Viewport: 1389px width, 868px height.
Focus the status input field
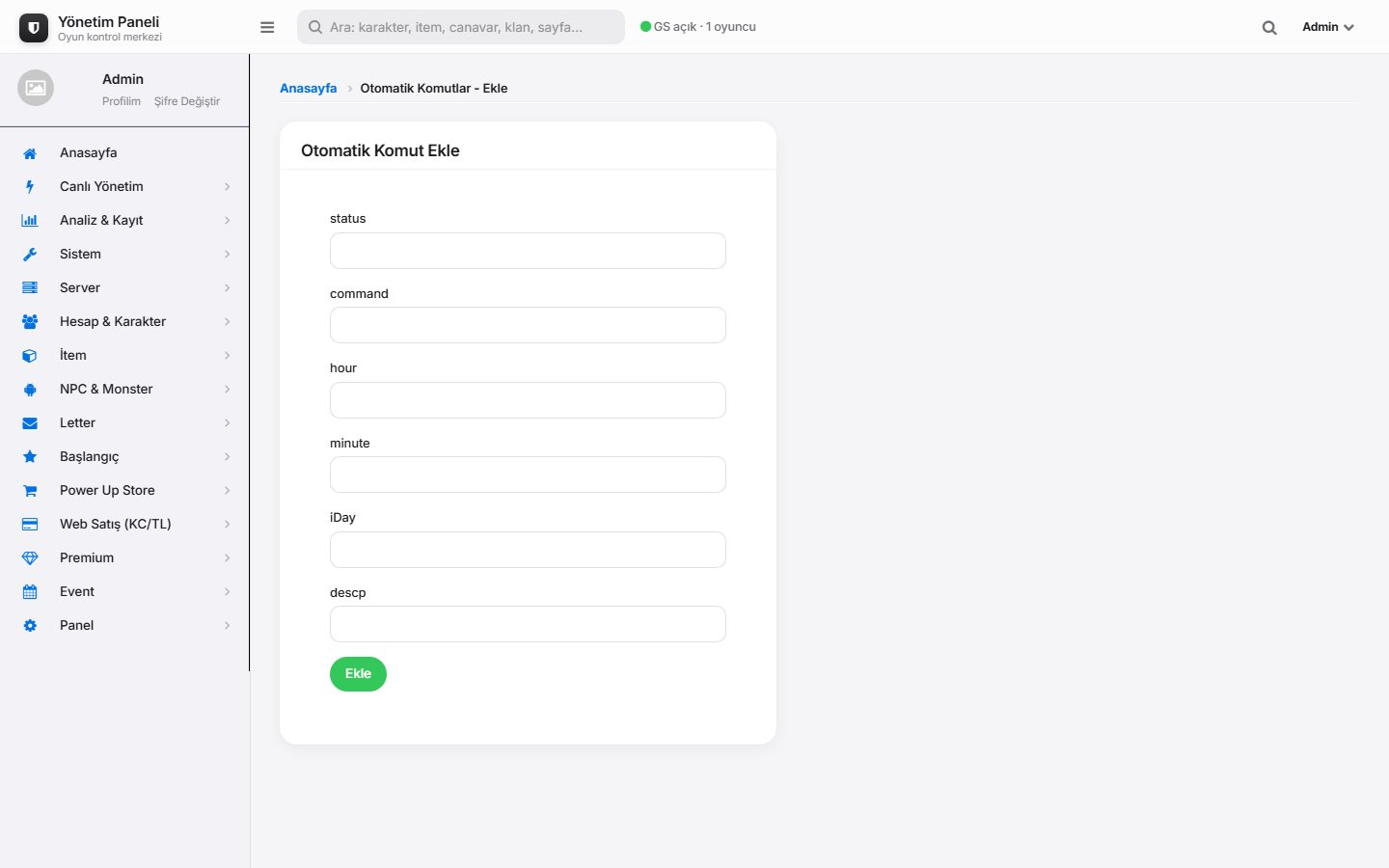(x=528, y=251)
